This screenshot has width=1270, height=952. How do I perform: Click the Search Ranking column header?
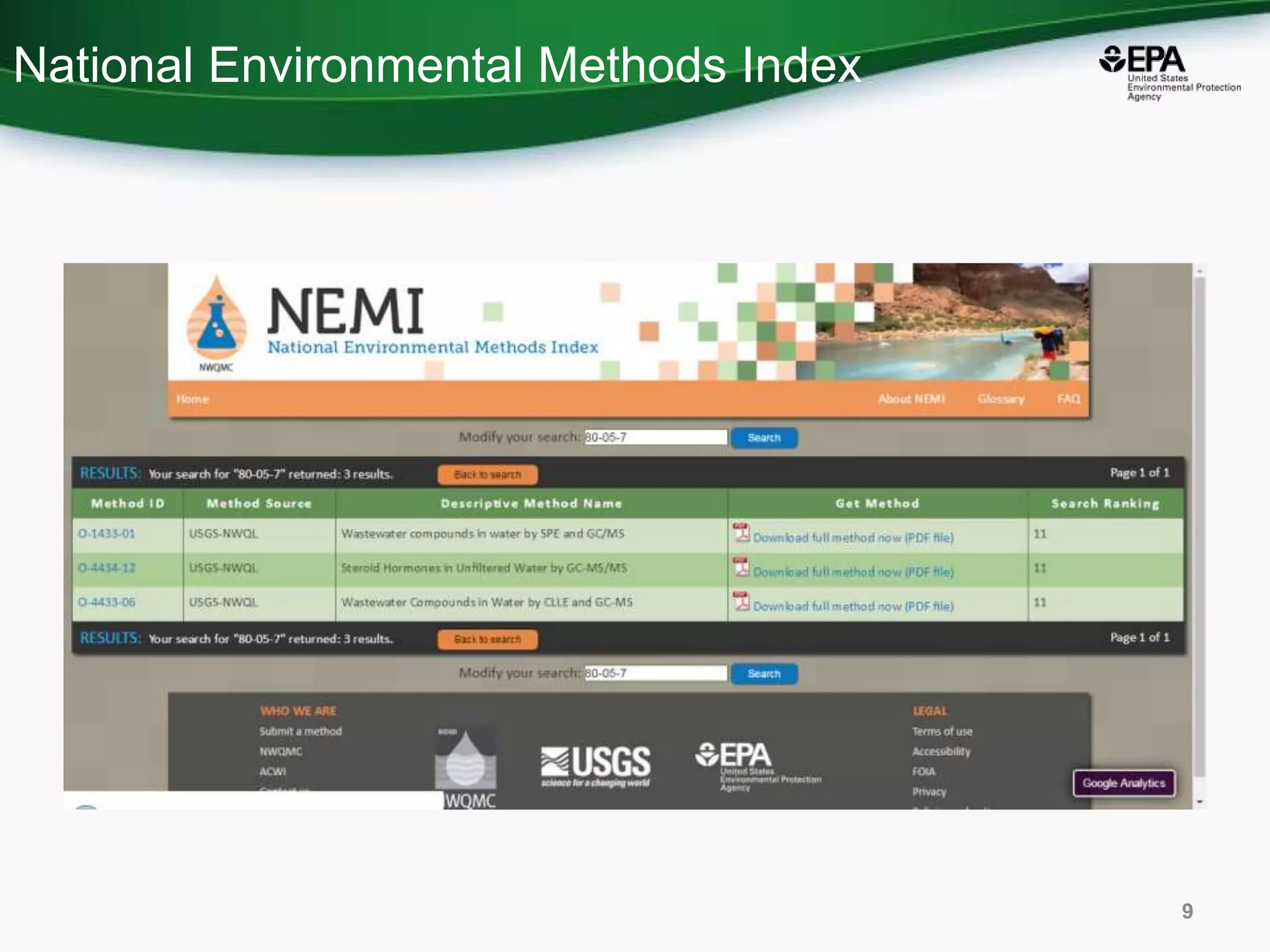pos(1106,503)
